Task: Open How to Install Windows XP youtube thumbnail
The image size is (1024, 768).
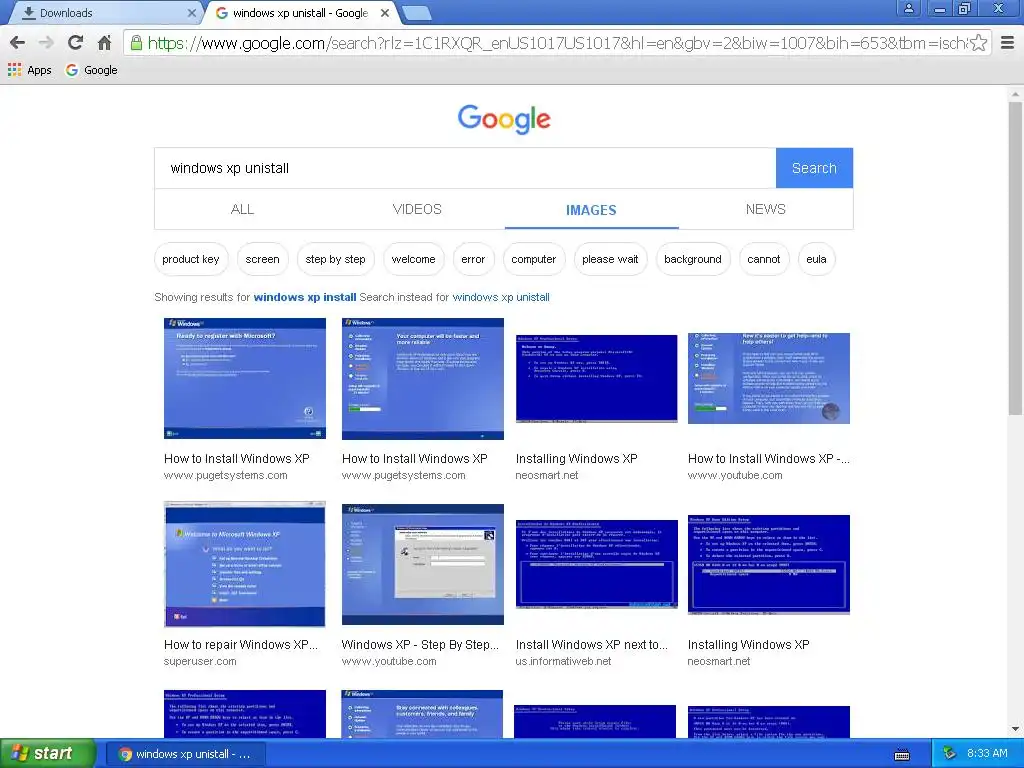Action: click(x=769, y=378)
